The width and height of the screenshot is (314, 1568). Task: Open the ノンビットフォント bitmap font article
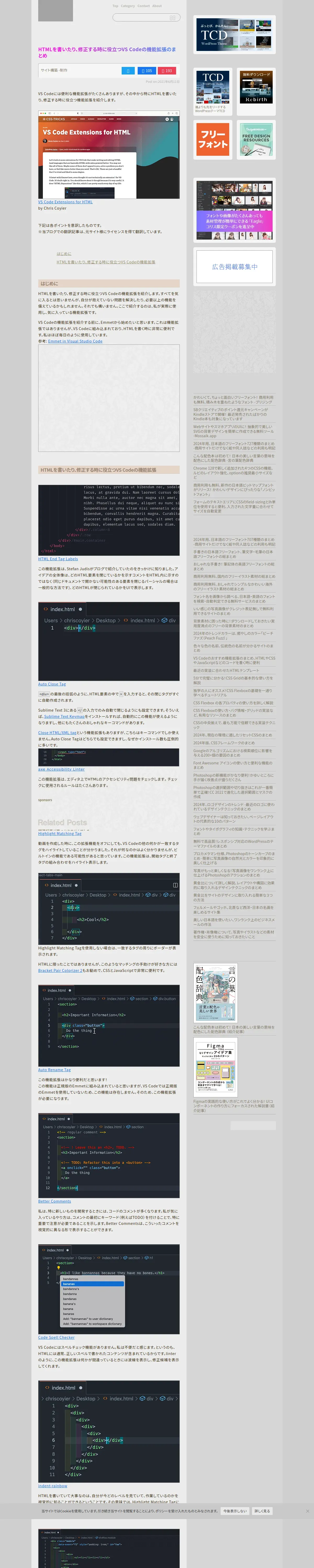234,490
